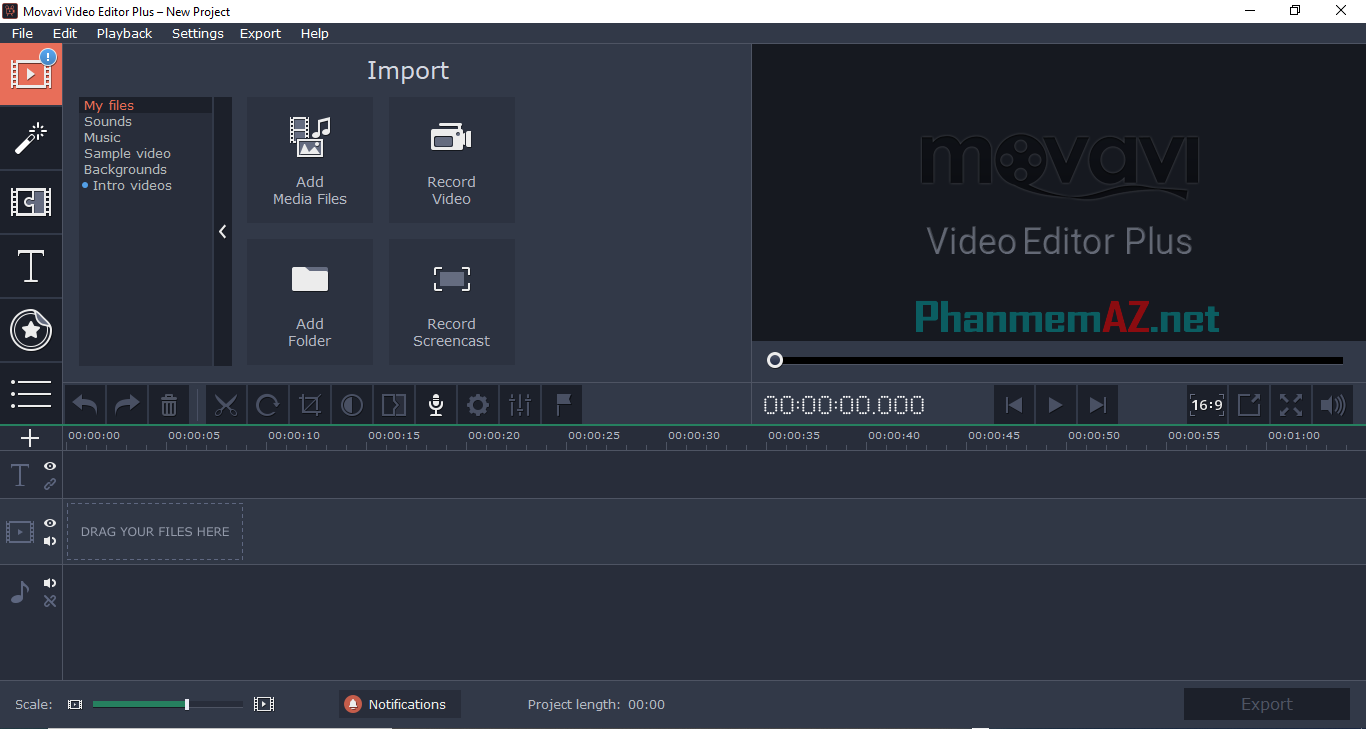Rotate the clip
This screenshot has height=729, width=1366.
tap(268, 404)
